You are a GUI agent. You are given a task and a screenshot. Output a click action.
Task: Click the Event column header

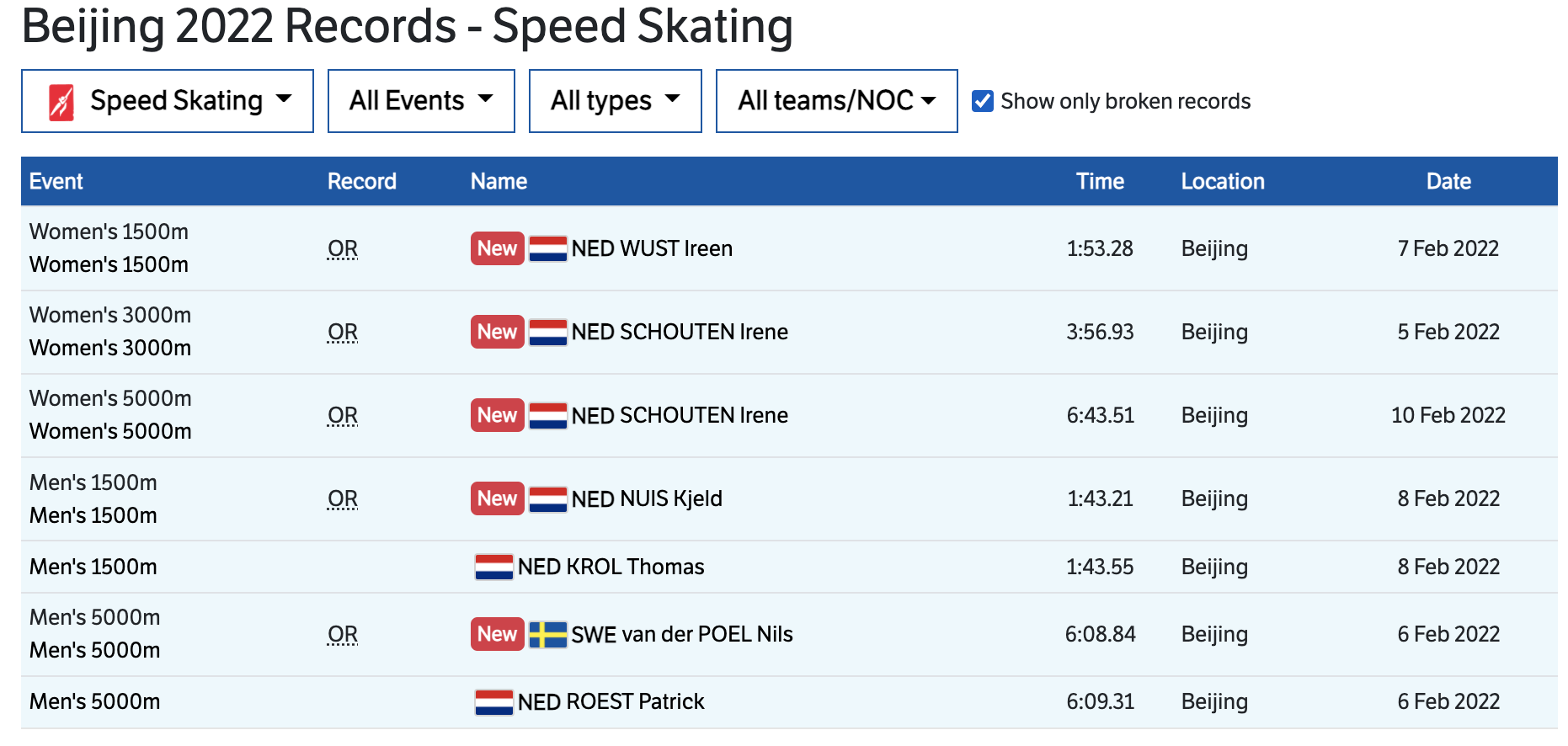[56, 182]
